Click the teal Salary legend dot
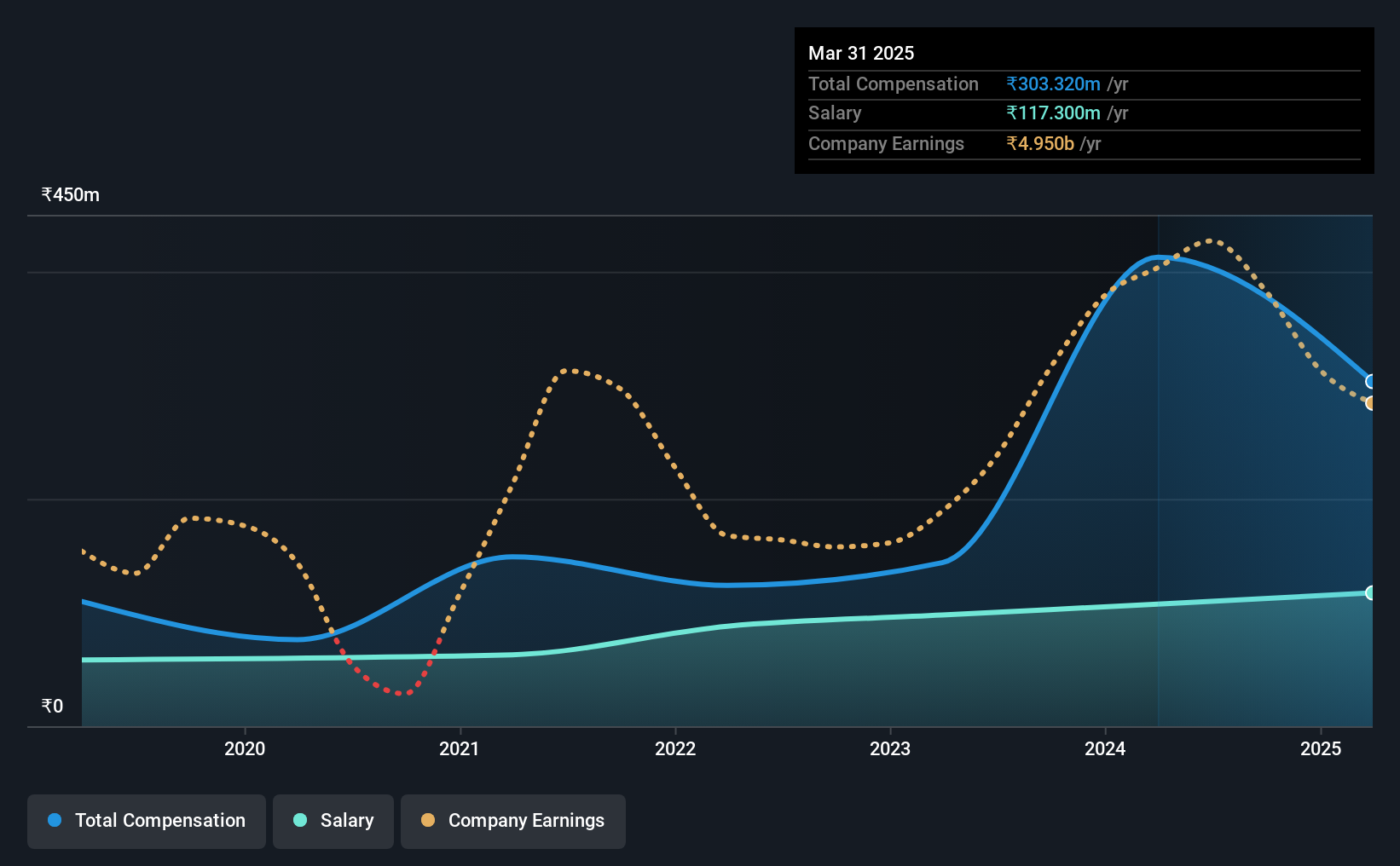1400x866 pixels. pyautogui.click(x=300, y=820)
